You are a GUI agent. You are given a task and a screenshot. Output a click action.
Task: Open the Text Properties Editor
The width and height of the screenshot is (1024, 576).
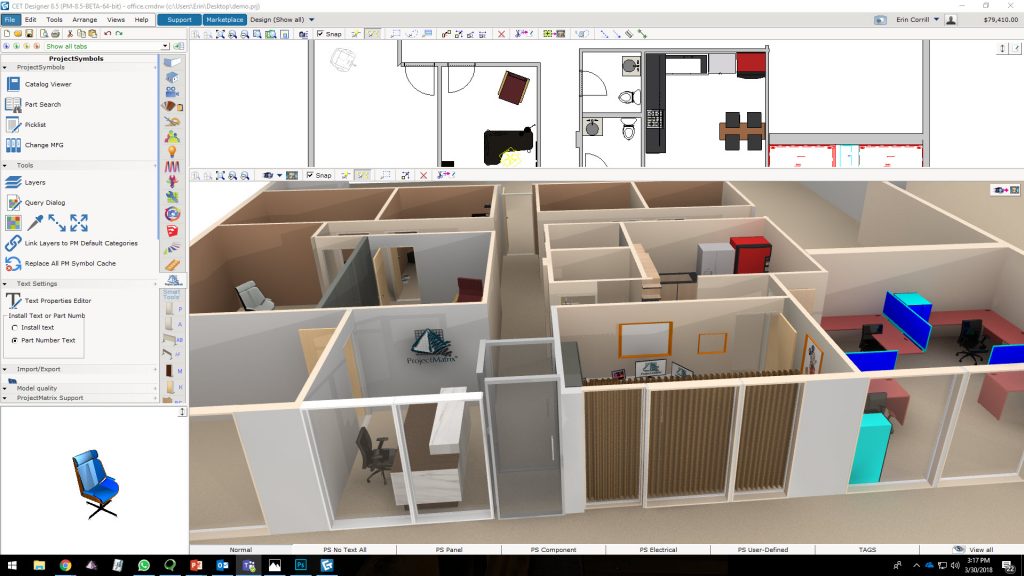pos(57,300)
